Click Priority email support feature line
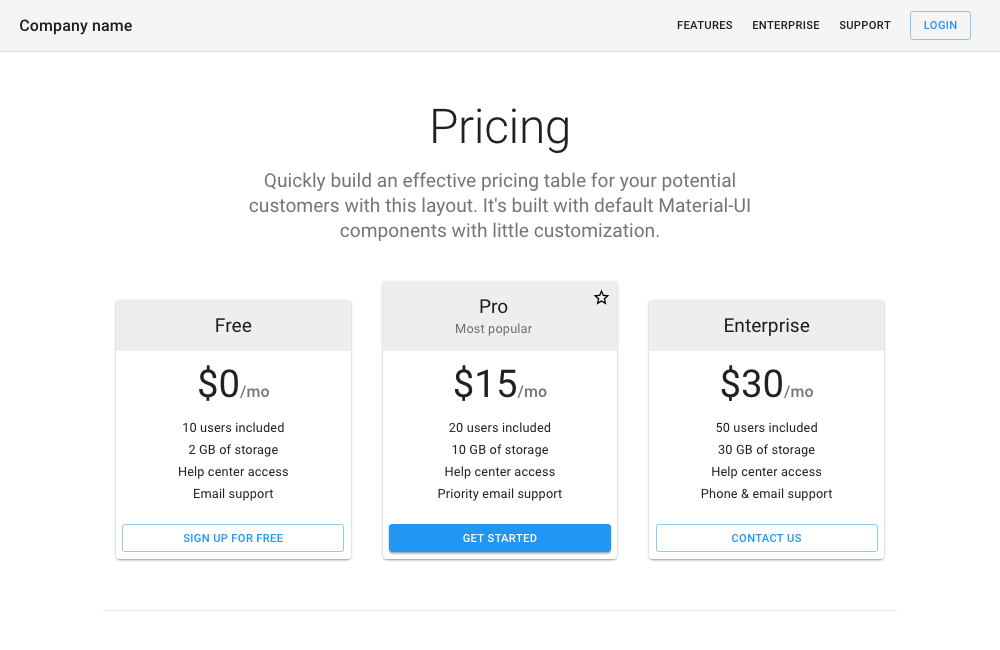The image size is (1000, 650). [500, 494]
